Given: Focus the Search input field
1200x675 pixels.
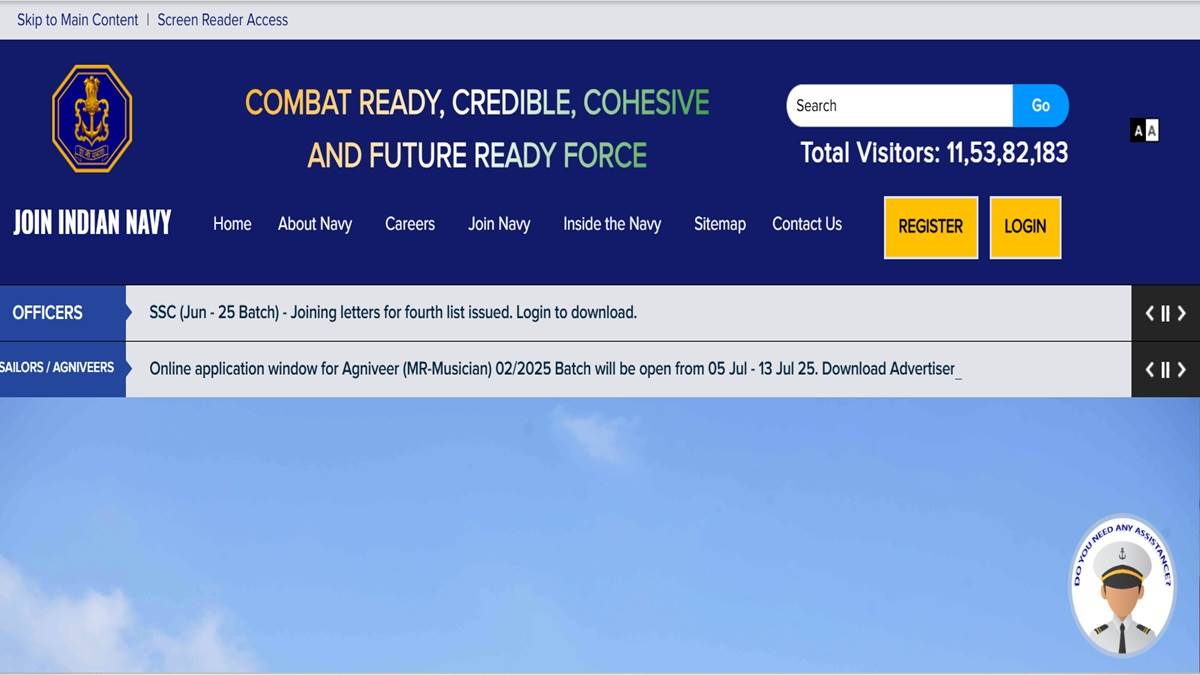Looking at the screenshot, I should click(900, 106).
